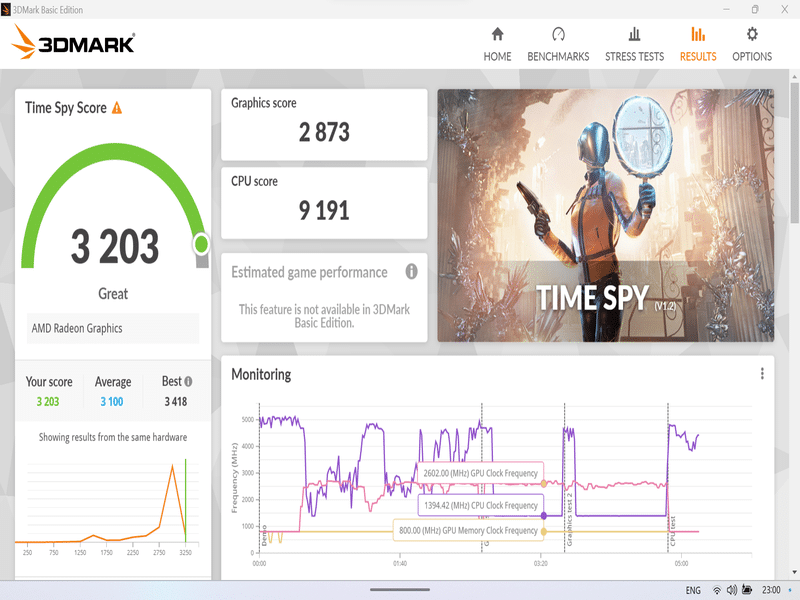Image resolution: width=800 pixels, height=600 pixels.
Task: Open the Monitoring panel three-dot menu
Action: click(762, 374)
